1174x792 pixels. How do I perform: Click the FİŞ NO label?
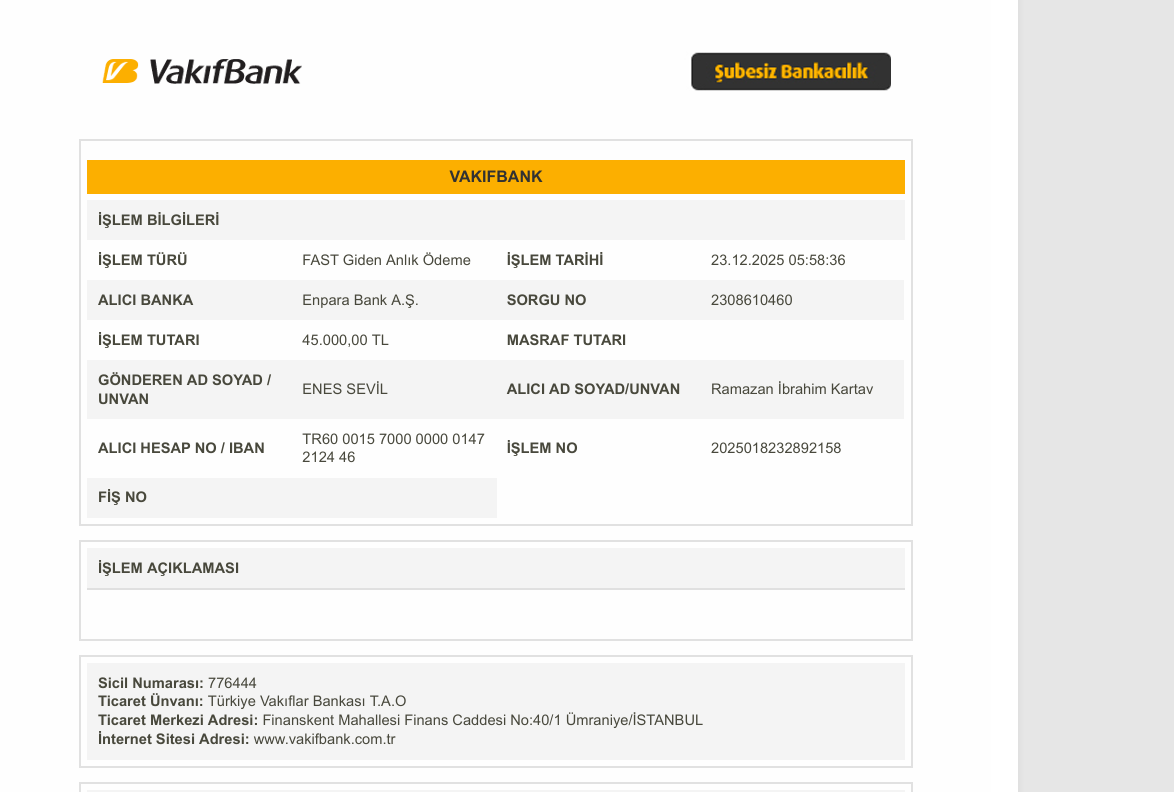coord(122,497)
